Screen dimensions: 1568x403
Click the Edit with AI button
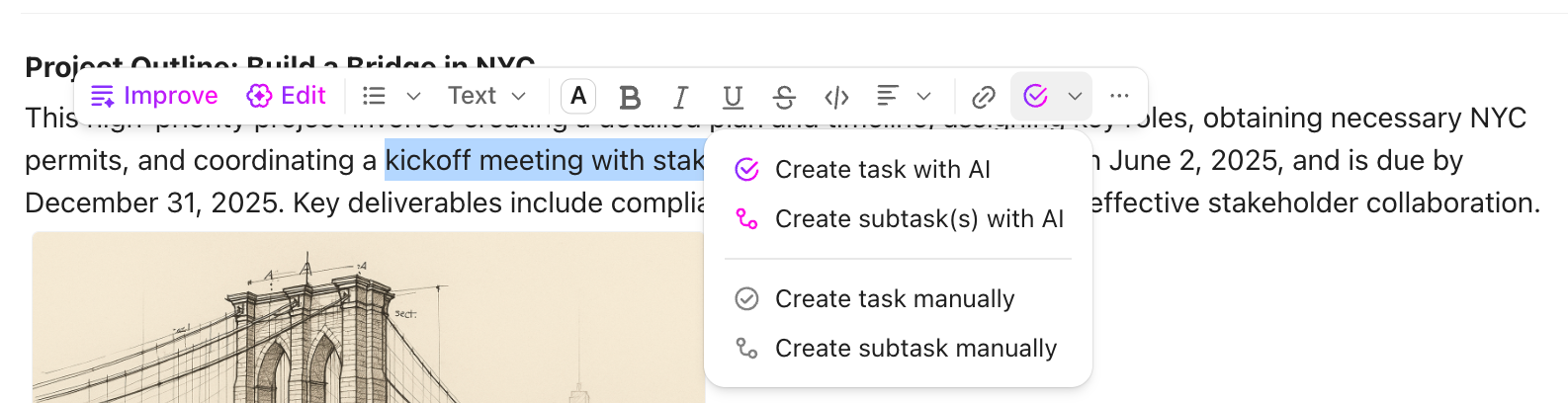tap(287, 96)
